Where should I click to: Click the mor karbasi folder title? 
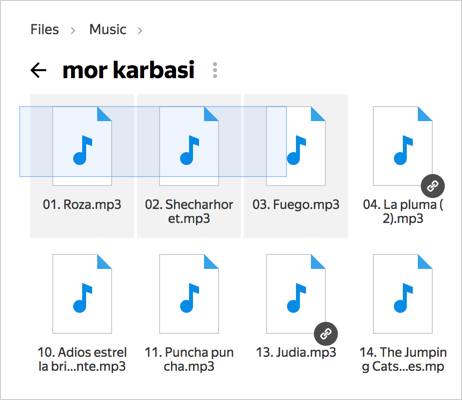[x=129, y=70]
